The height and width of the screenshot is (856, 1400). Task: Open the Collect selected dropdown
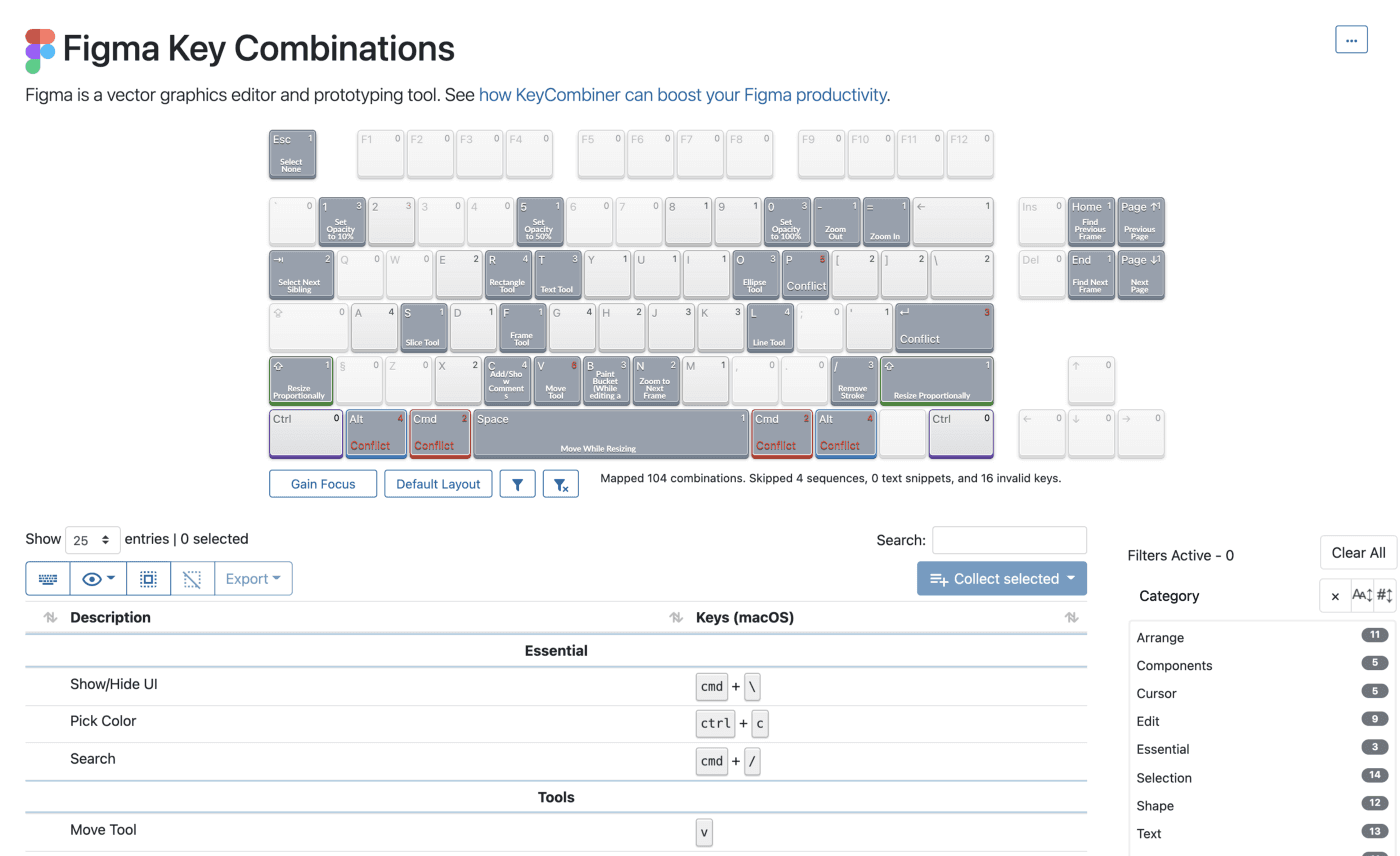tap(1002, 578)
